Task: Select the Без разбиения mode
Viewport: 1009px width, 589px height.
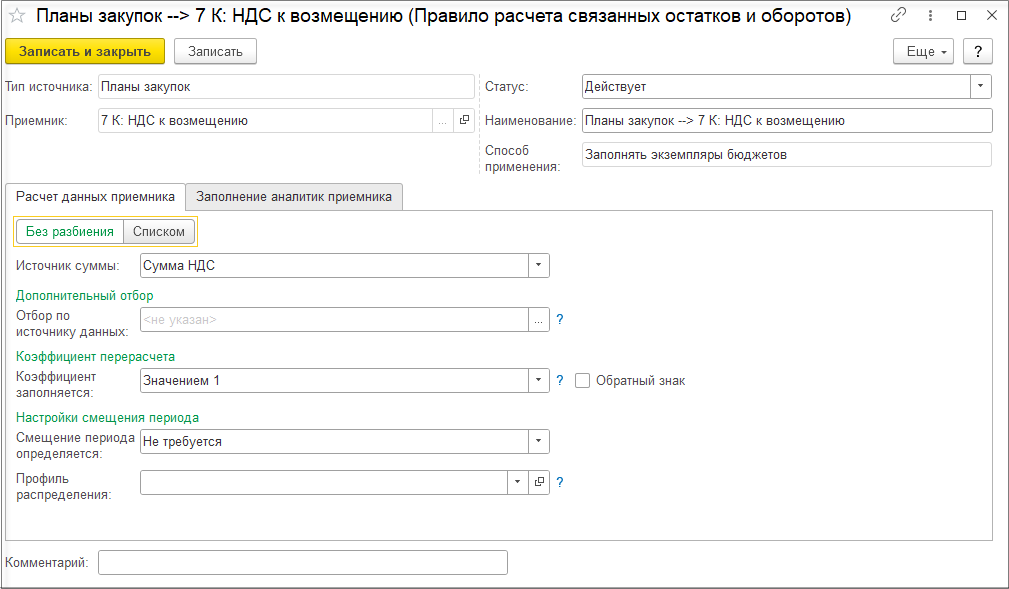Action: [x=70, y=232]
